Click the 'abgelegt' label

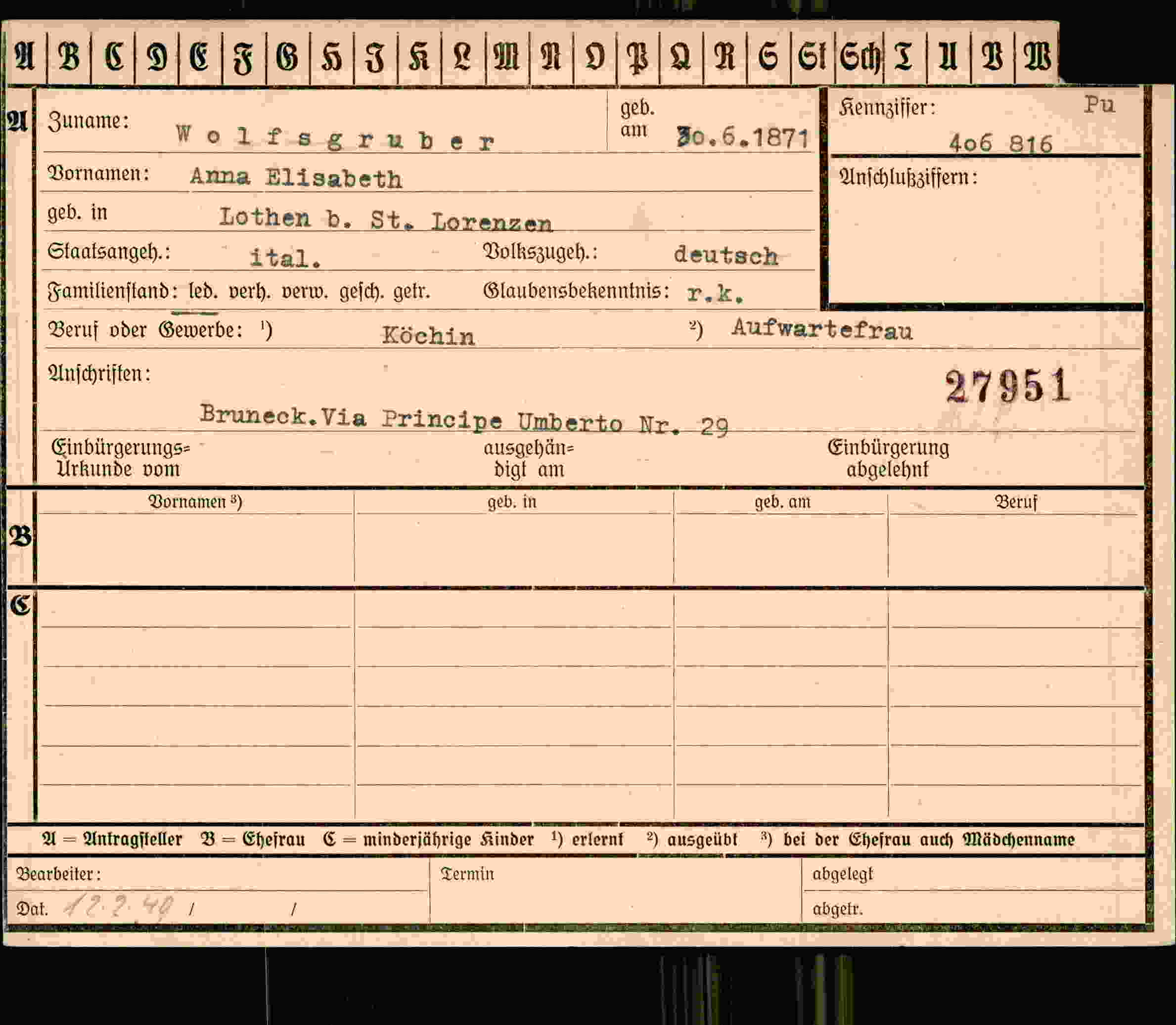pos(843,874)
